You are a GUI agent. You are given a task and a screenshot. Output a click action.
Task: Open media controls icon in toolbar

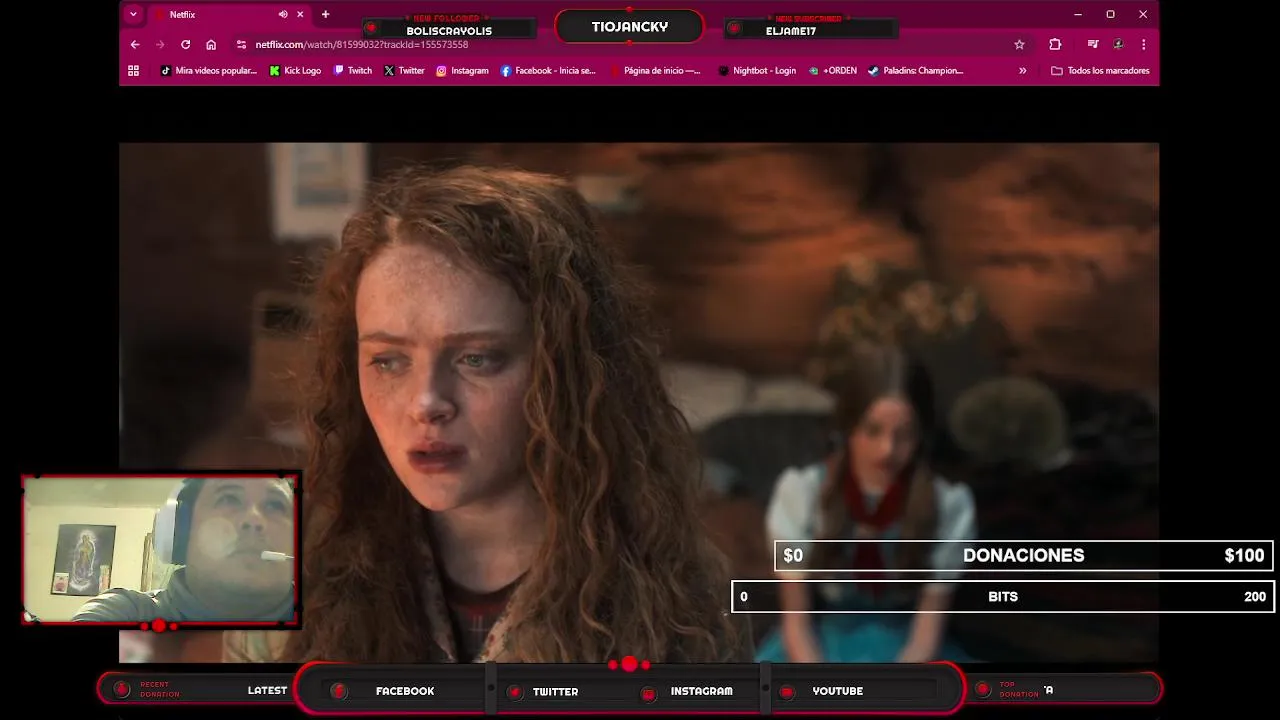(x=1093, y=44)
